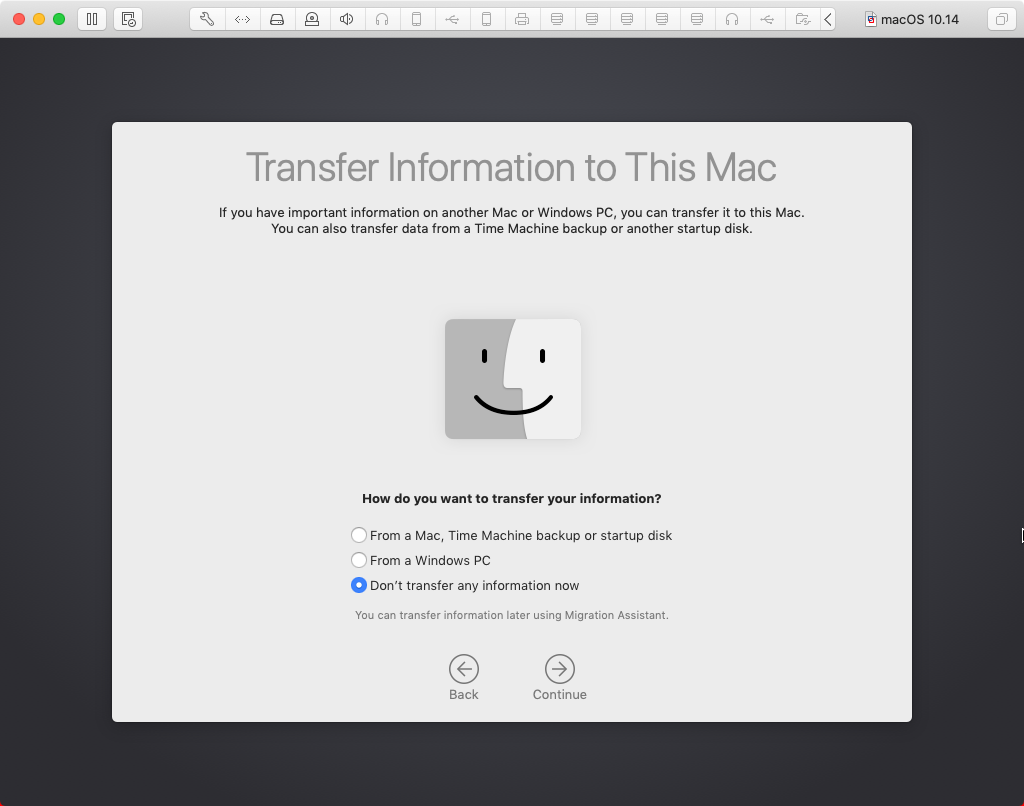Viewport: 1024px width, 806px height.
Task: Click the printer device toolbar icon
Action: pos(522,19)
